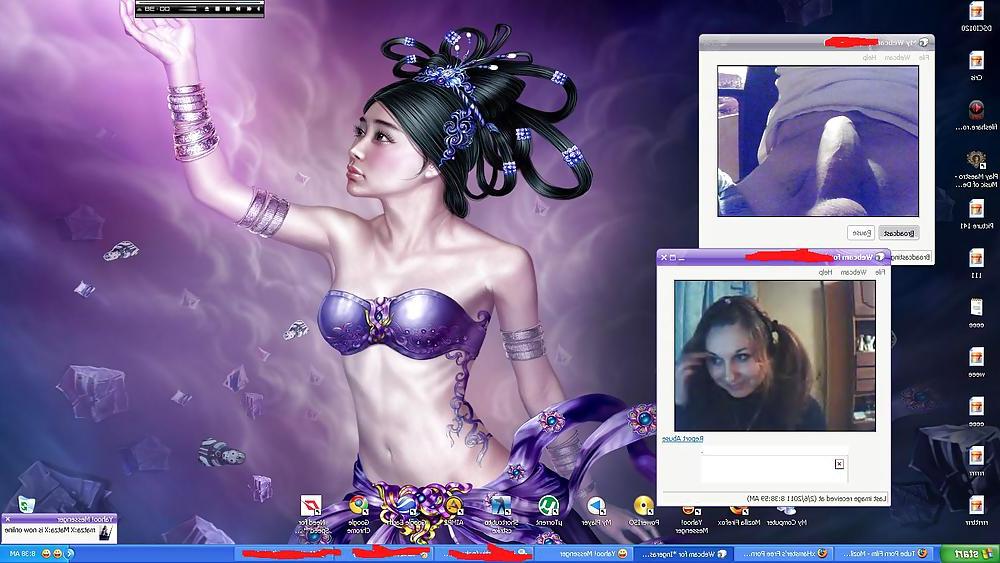Select the My Player desktop shortcut
This screenshot has width=1000, height=563.
click(596, 511)
